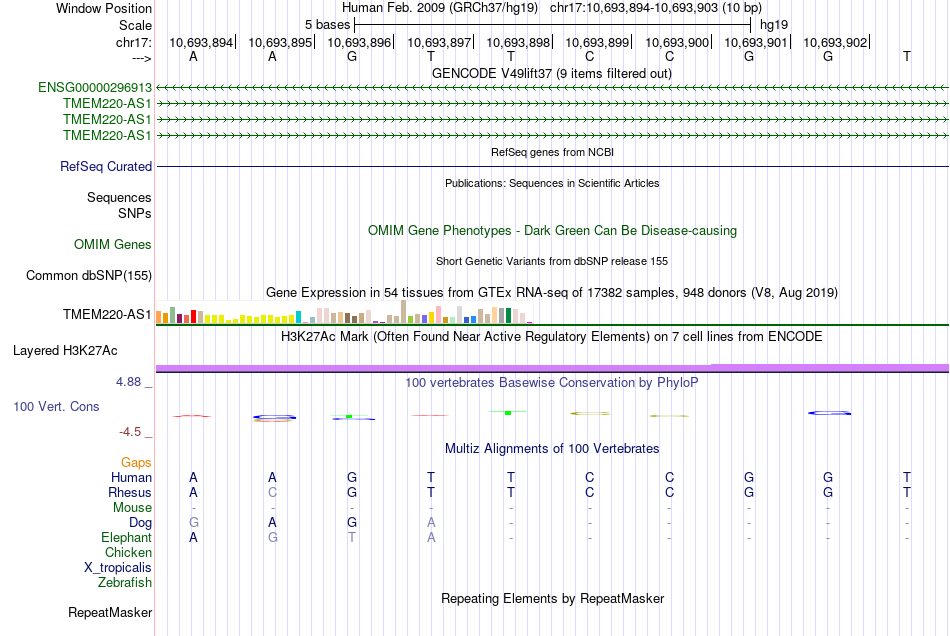Select the Dog species row label

[x=141, y=522]
